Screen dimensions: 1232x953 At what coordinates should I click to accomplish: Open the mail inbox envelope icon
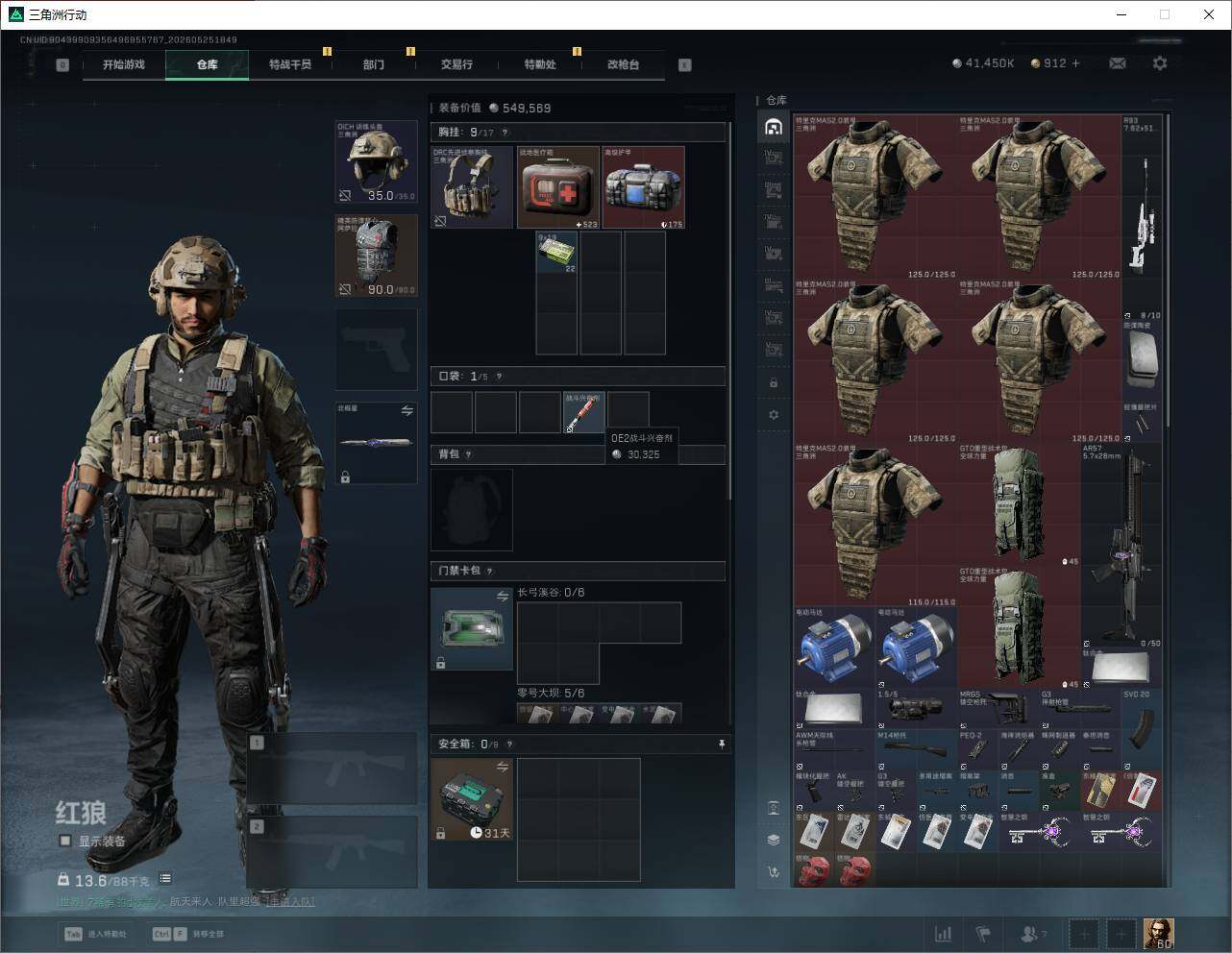[1118, 63]
